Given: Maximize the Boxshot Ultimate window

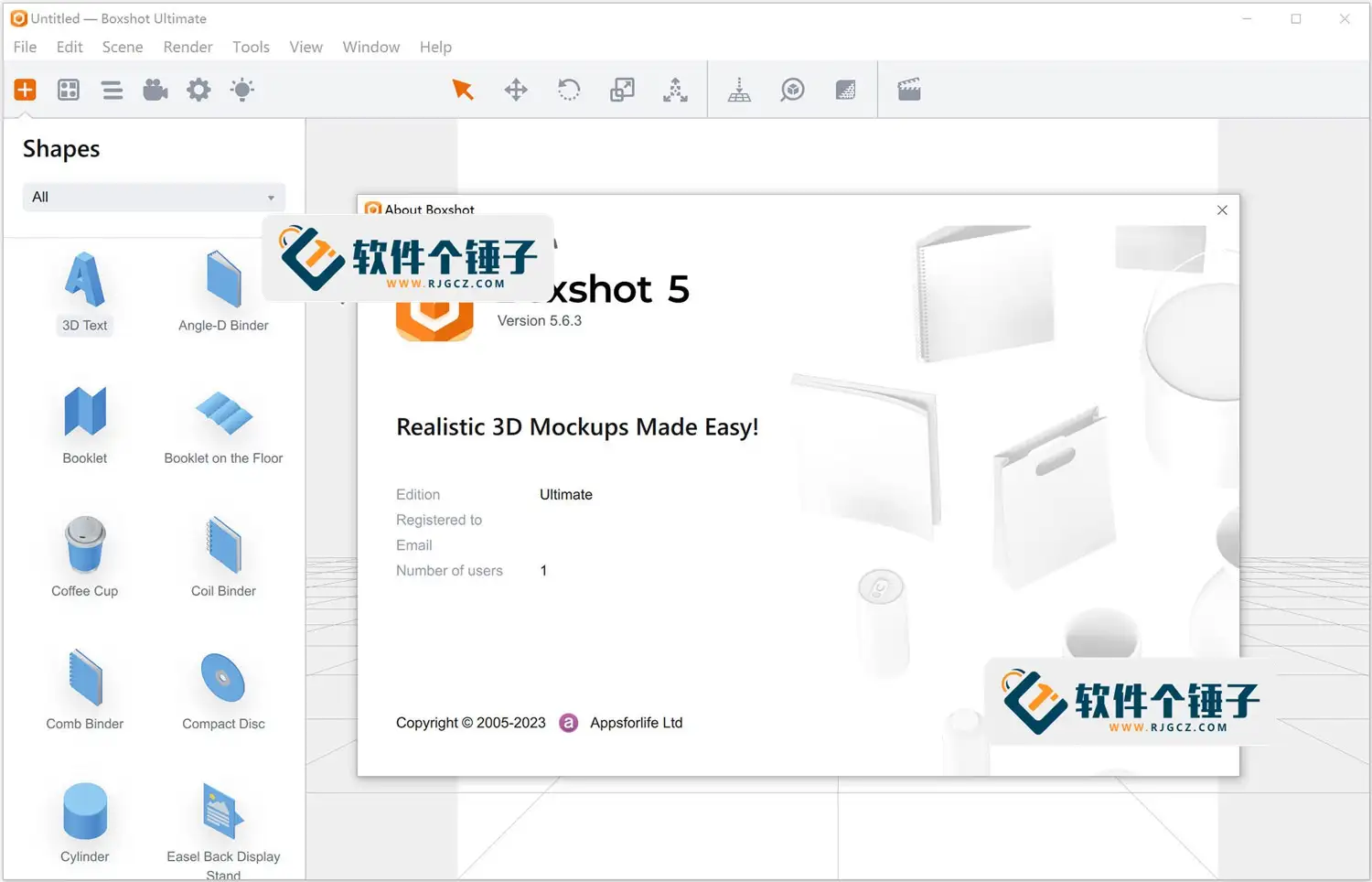Looking at the screenshot, I should click(x=1296, y=18).
